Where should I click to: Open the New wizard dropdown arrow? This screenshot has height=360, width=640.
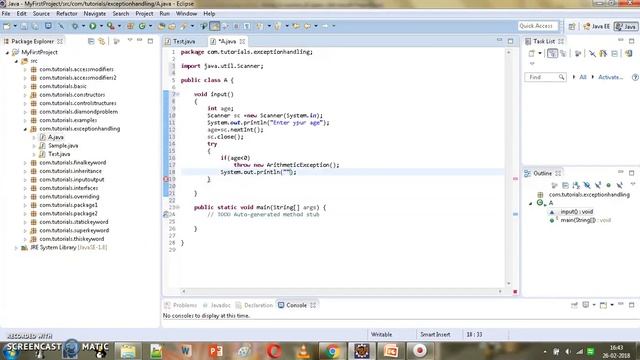[x=15, y=26]
